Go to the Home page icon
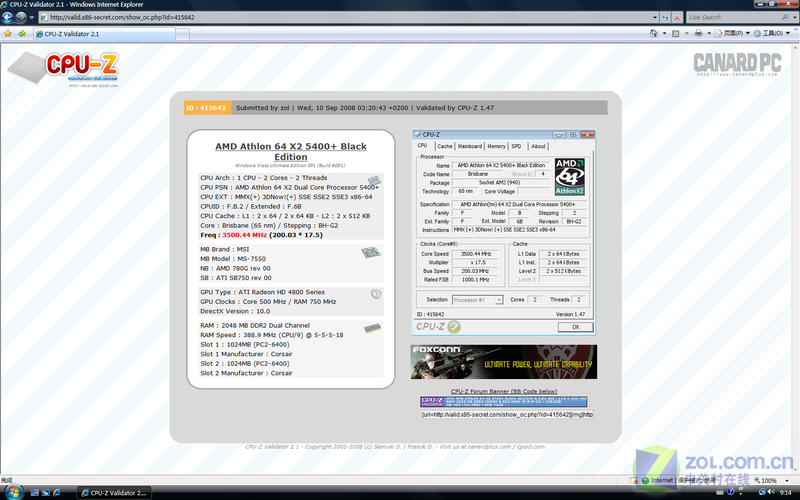 (x=654, y=33)
